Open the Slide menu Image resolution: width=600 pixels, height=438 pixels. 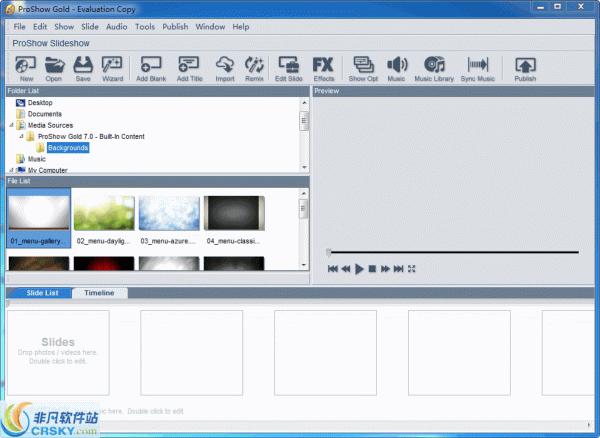tap(90, 27)
